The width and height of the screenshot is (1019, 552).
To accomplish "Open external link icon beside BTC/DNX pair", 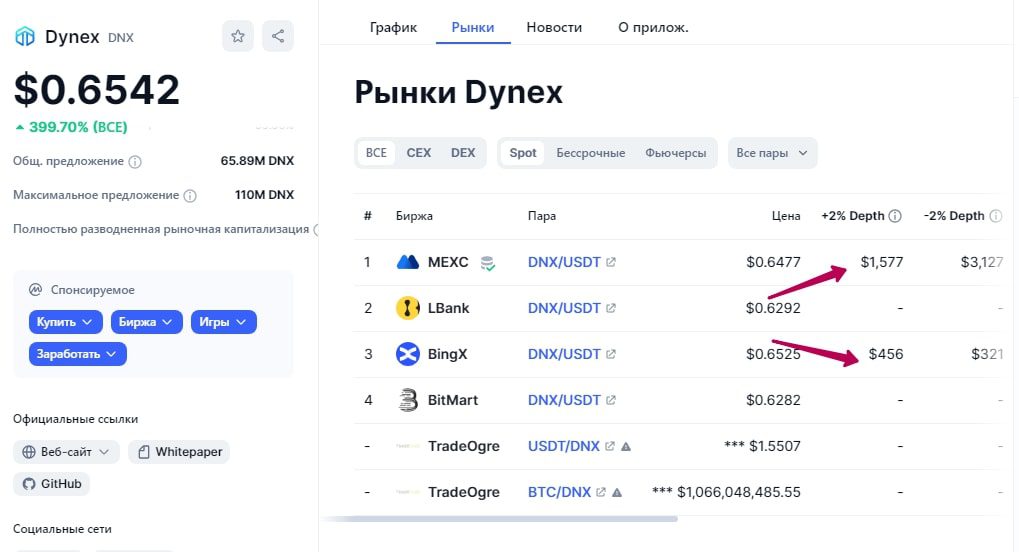I will tap(601, 492).
